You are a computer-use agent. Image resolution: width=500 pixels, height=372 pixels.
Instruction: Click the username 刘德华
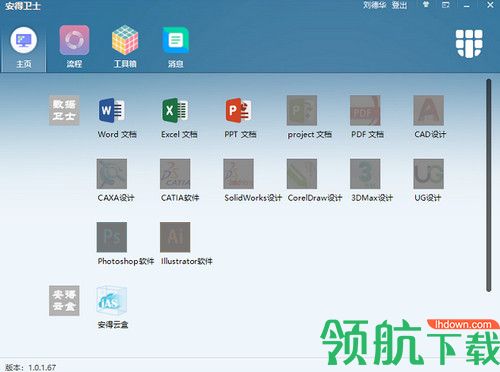click(375, 5)
